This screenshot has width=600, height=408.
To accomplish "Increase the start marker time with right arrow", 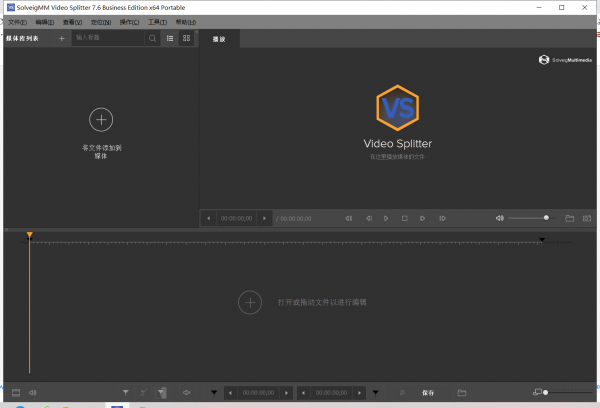I will click(286, 393).
